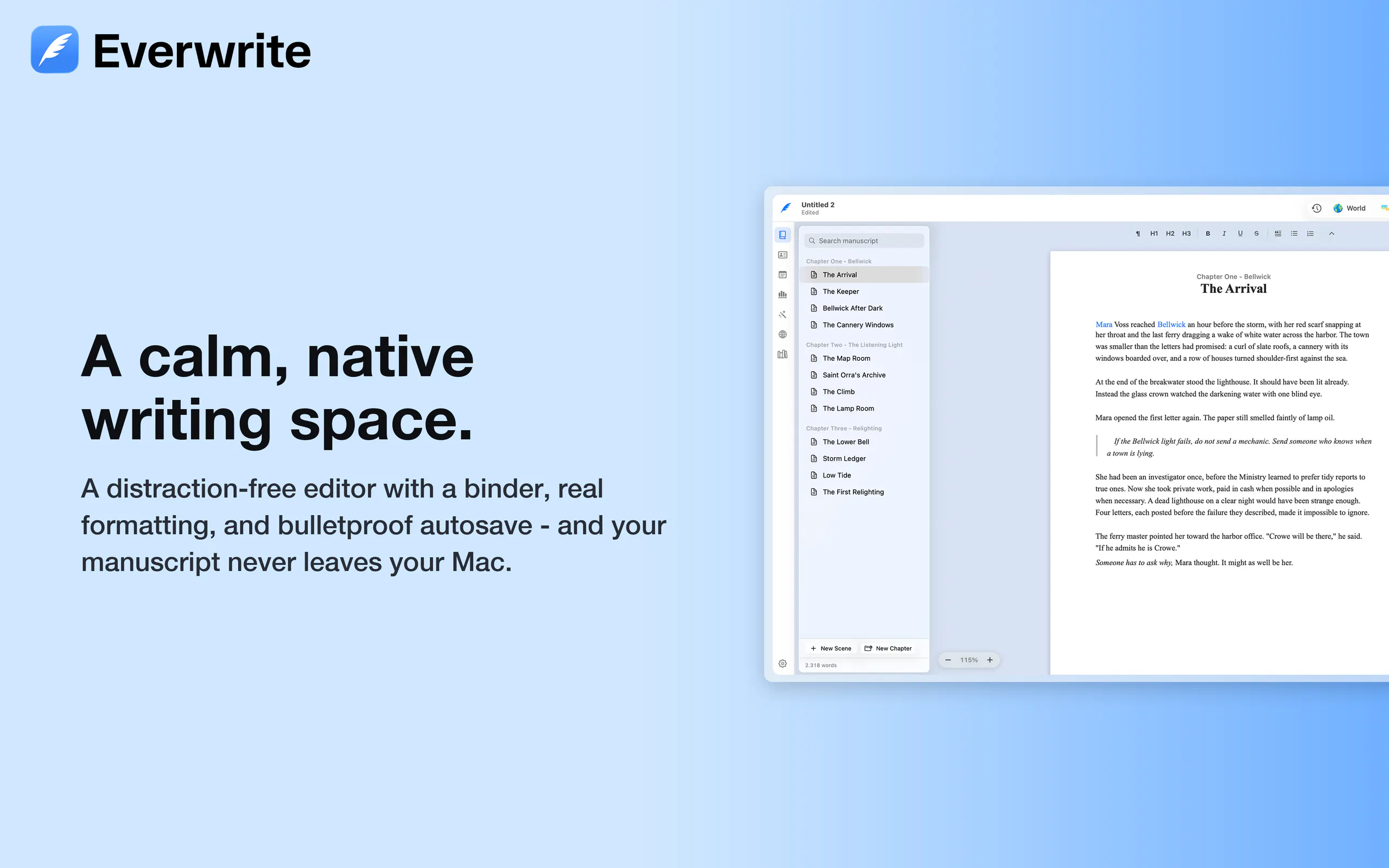Click The Arrival heading in the editor
This screenshot has width=1389, height=868.
[x=1233, y=289]
